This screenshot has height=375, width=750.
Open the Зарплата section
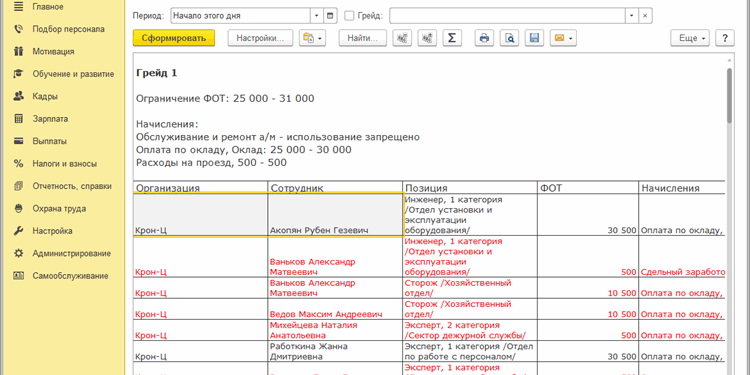pos(50,119)
